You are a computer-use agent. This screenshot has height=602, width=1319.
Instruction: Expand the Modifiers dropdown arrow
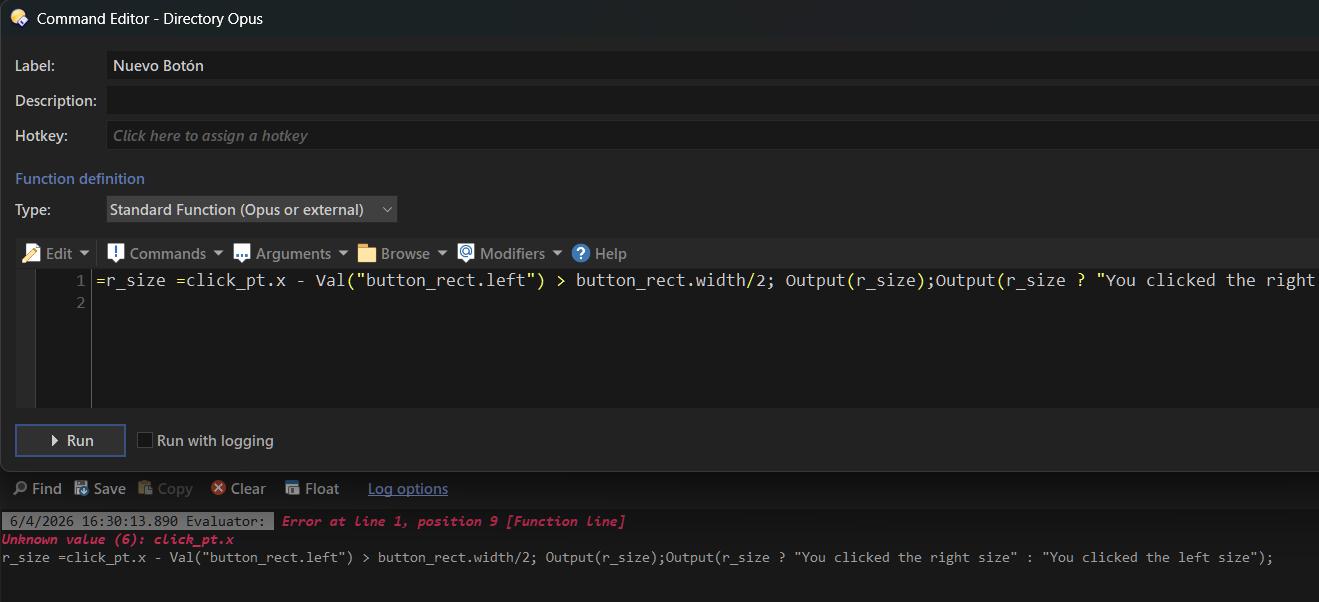[x=557, y=253]
